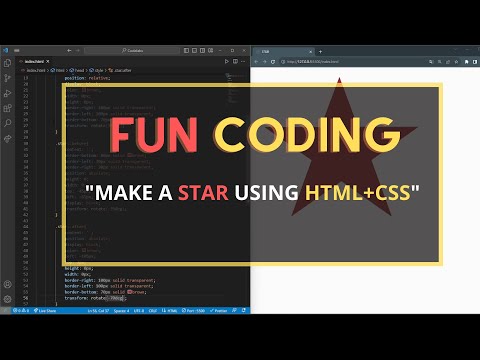Click the Run play icon in editor

[x=226, y=62]
